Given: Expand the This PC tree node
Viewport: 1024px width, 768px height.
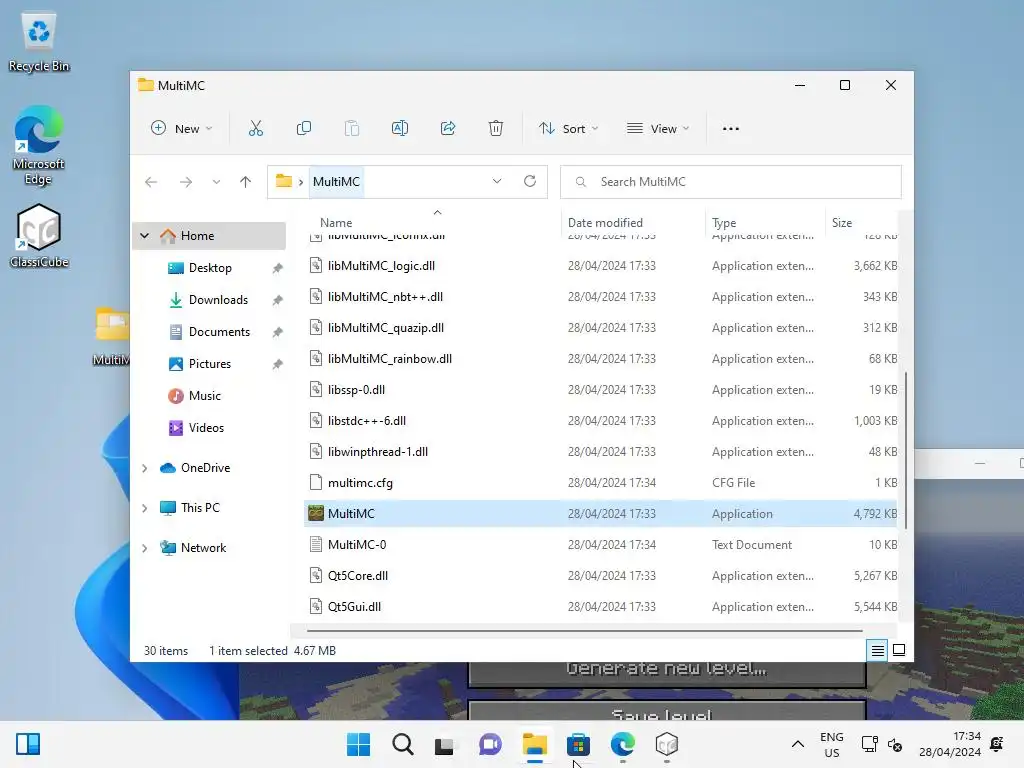Looking at the screenshot, I should (x=144, y=508).
